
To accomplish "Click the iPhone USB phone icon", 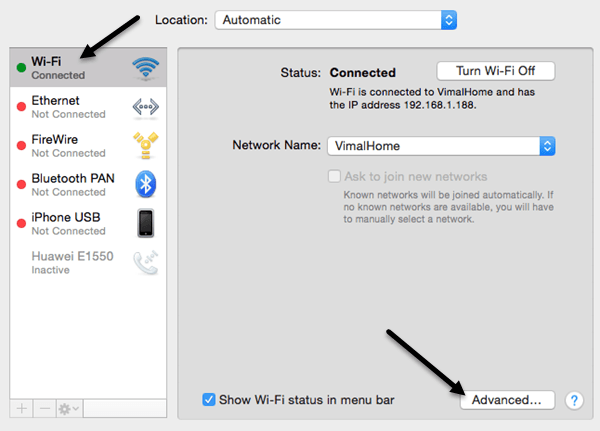I will click(x=145, y=223).
